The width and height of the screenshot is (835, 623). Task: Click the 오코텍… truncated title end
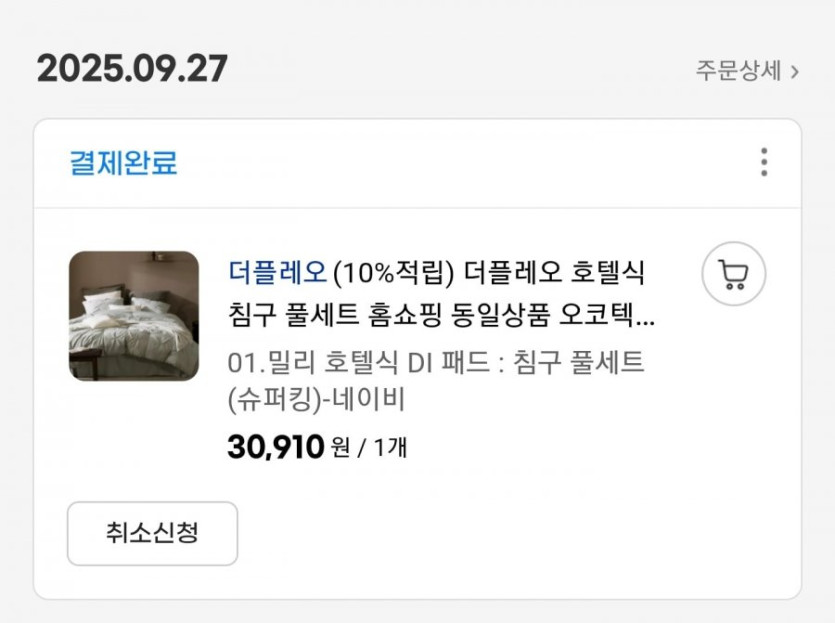click(616, 319)
